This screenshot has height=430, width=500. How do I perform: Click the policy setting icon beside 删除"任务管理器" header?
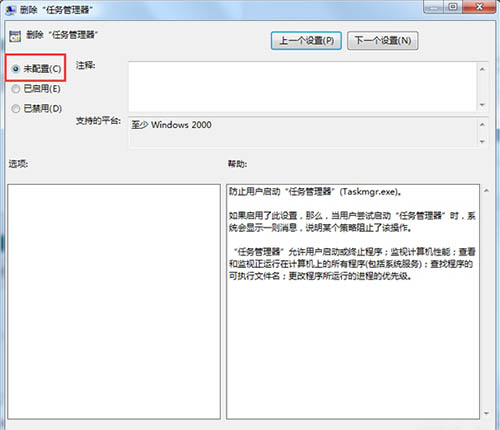coord(15,36)
